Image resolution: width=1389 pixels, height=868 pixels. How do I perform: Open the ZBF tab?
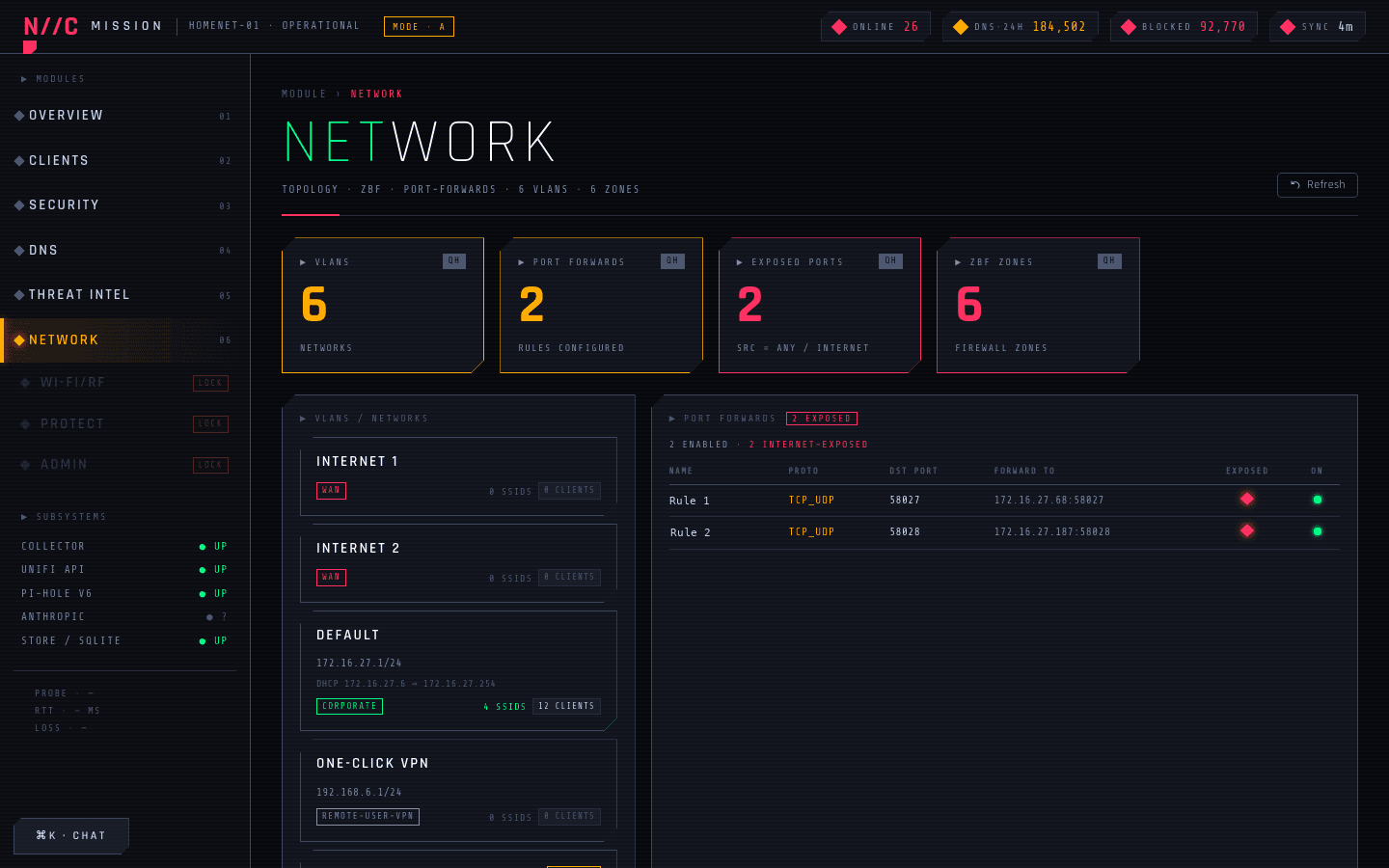371,190
